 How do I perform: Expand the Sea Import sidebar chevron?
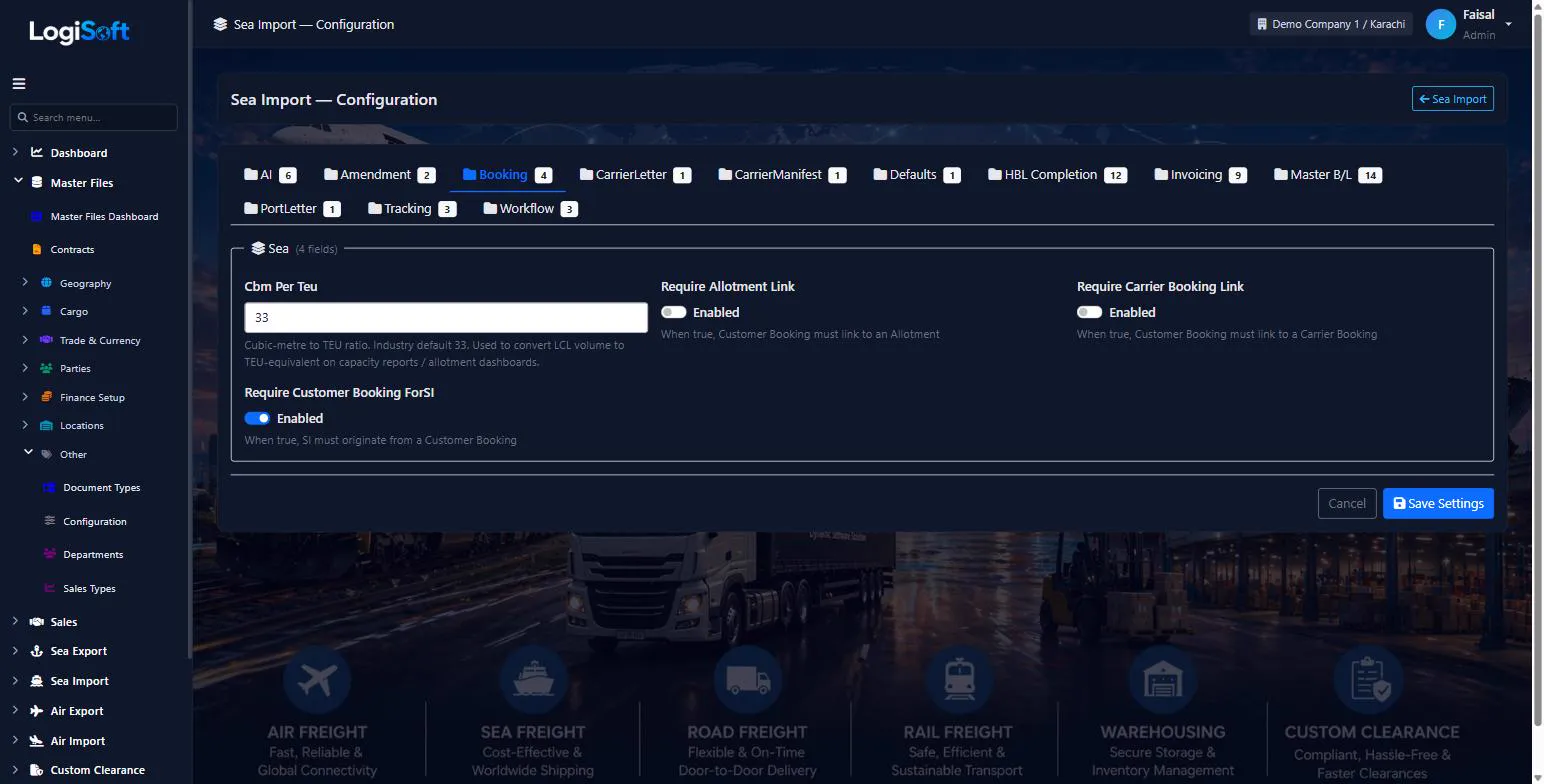click(15, 681)
